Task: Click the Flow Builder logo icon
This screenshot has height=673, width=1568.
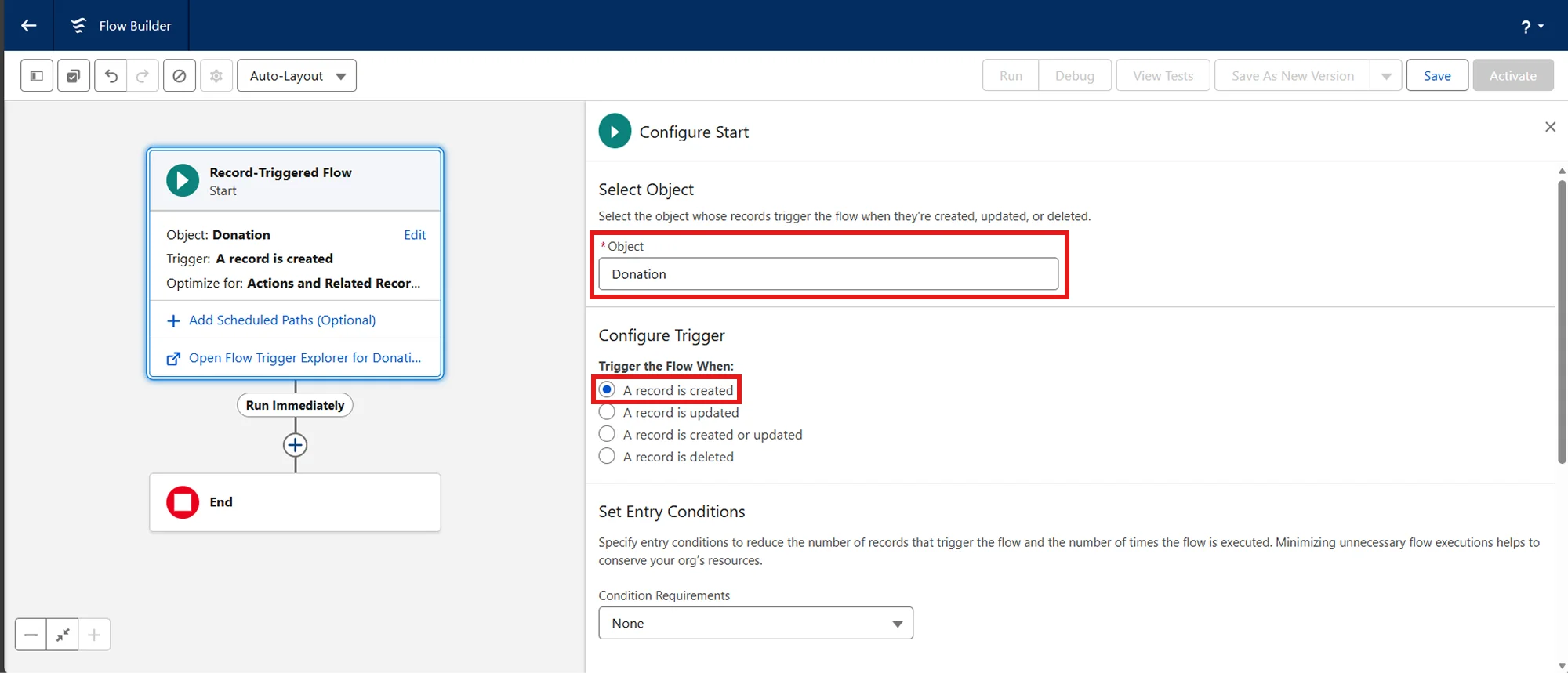Action: (x=78, y=26)
